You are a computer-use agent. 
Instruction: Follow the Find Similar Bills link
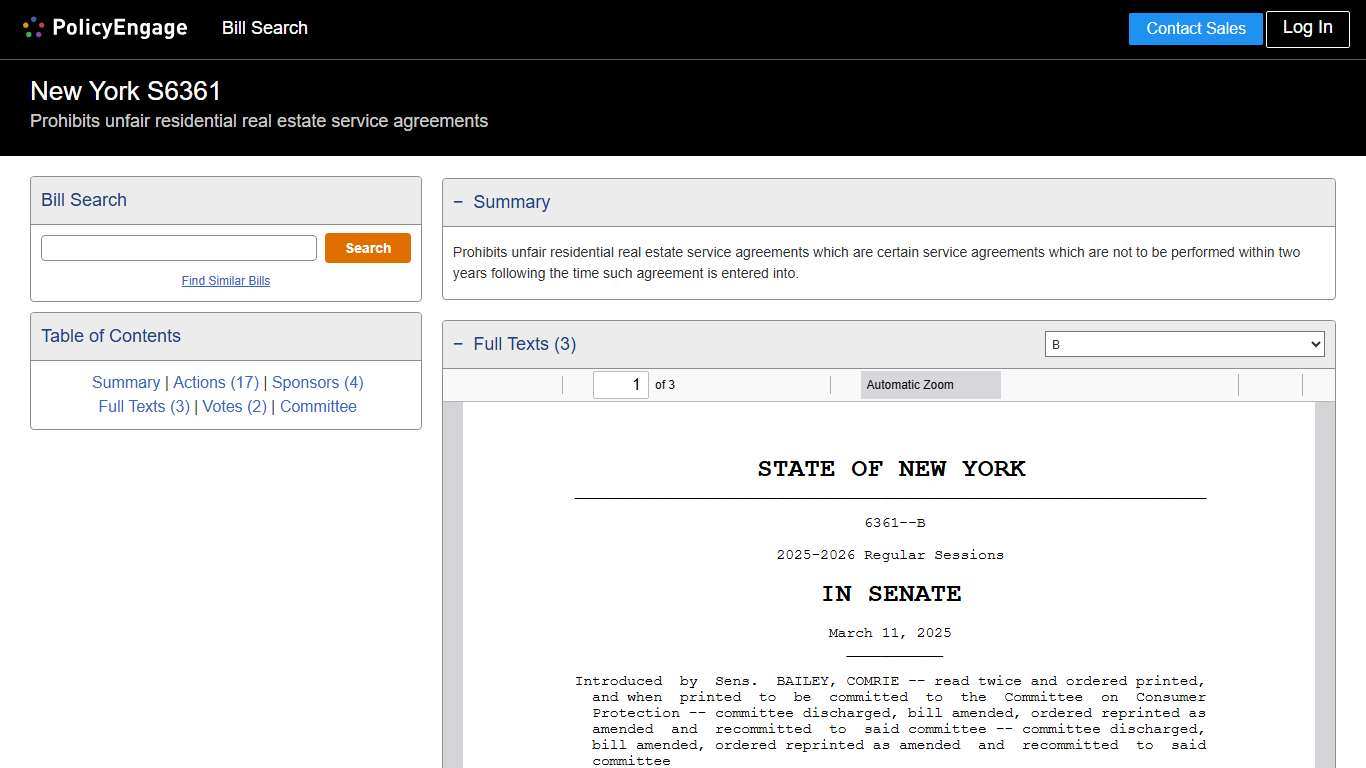(225, 281)
